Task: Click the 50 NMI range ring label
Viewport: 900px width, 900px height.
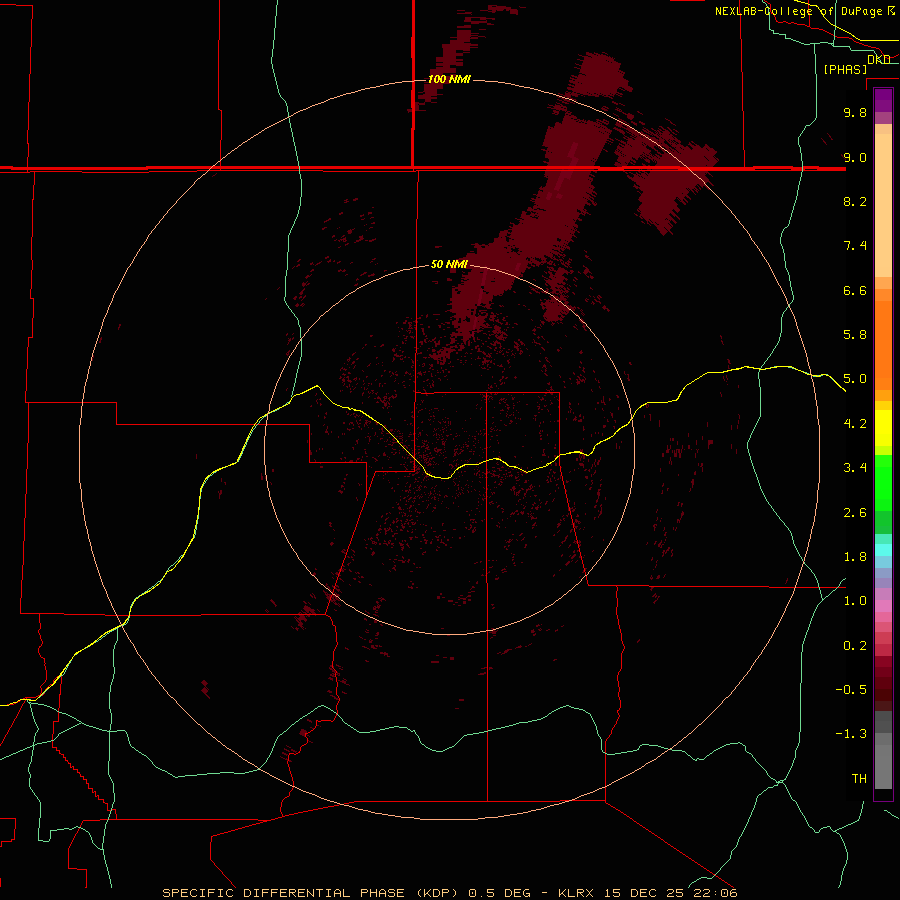Action: pos(449,264)
